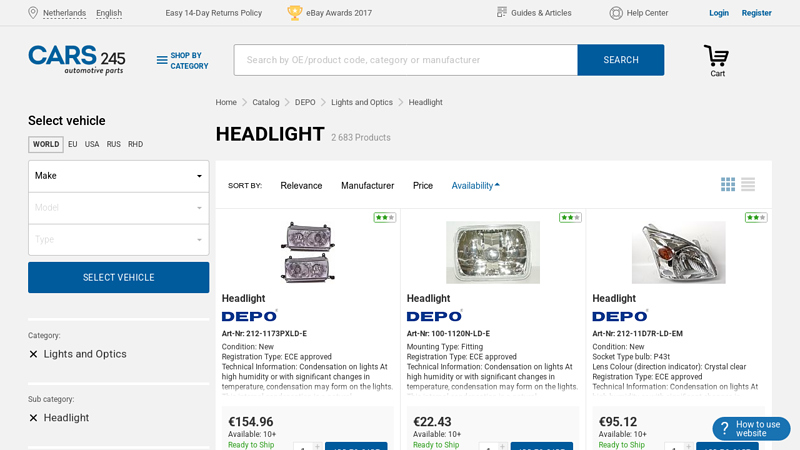800x450 pixels.
Task: Sort products by Price
Action: 422,186
